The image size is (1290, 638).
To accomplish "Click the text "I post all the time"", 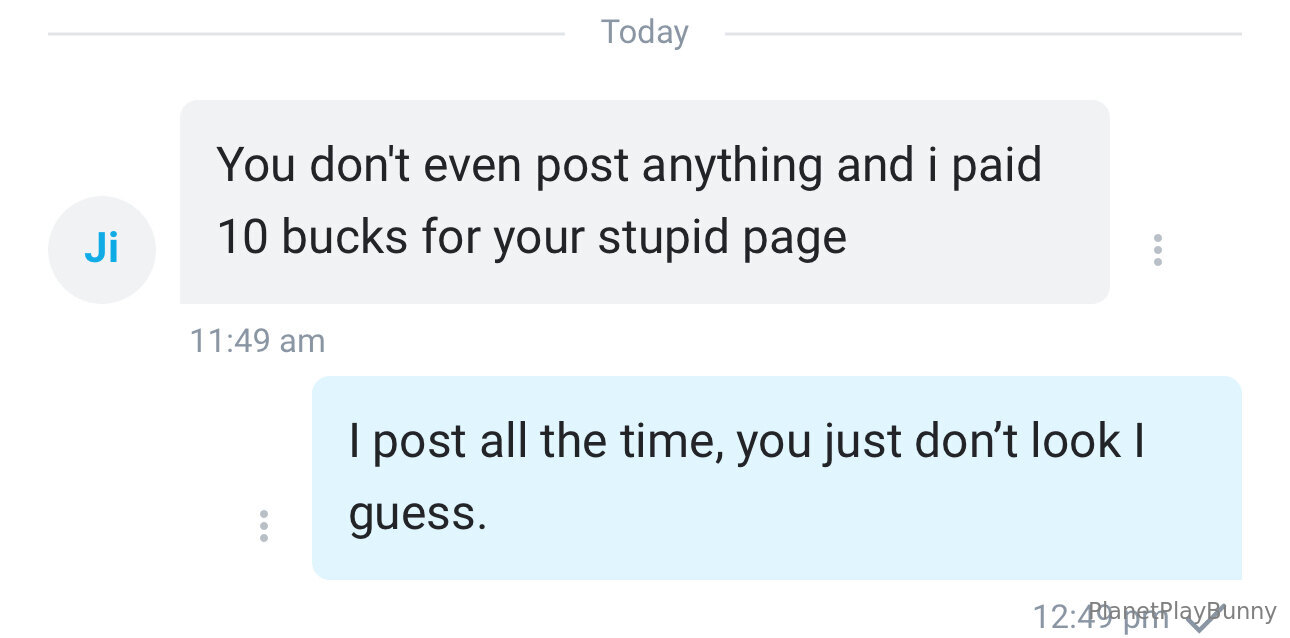I will [x=535, y=441].
